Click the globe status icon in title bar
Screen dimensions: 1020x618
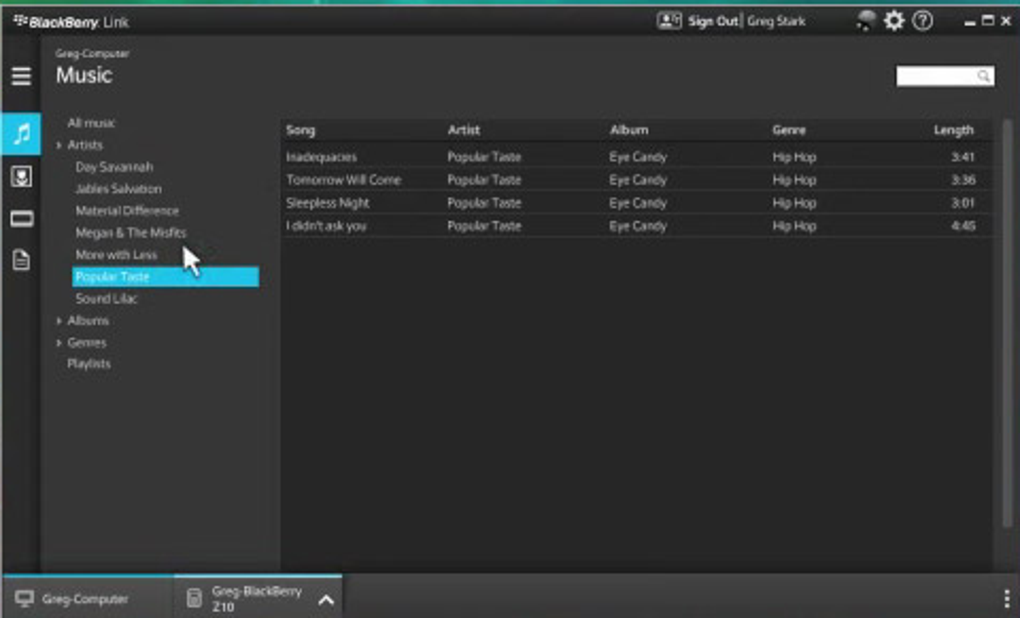(865, 21)
